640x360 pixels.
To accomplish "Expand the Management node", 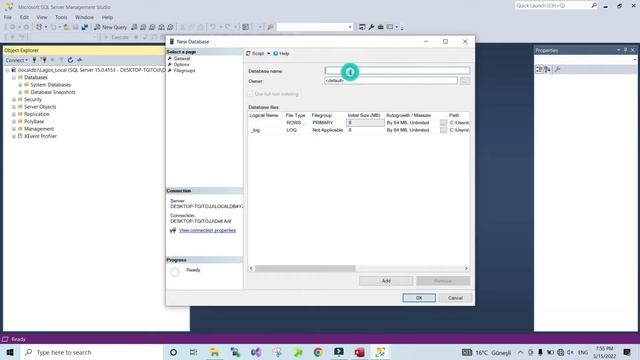I will (14, 129).
